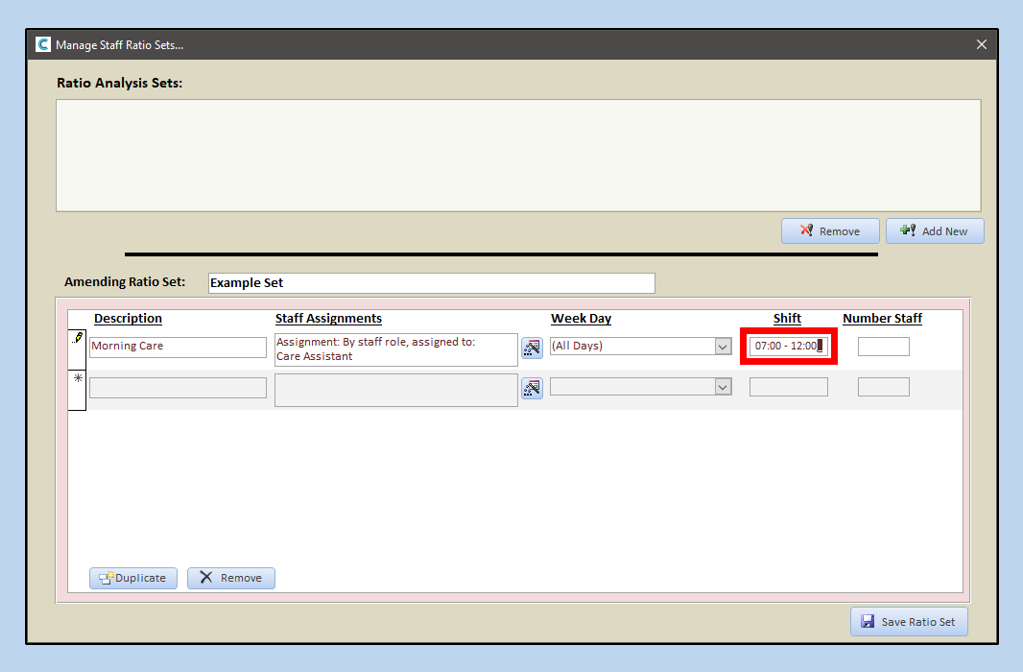Click Add New to create a ratio set
The width and height of the screenshot is (1023, 672).
[x=934, y=231]
